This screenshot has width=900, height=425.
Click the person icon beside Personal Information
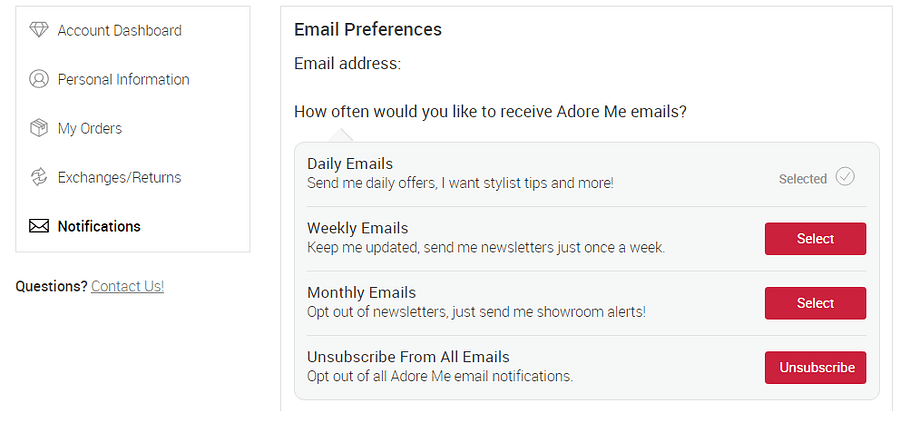39,79
